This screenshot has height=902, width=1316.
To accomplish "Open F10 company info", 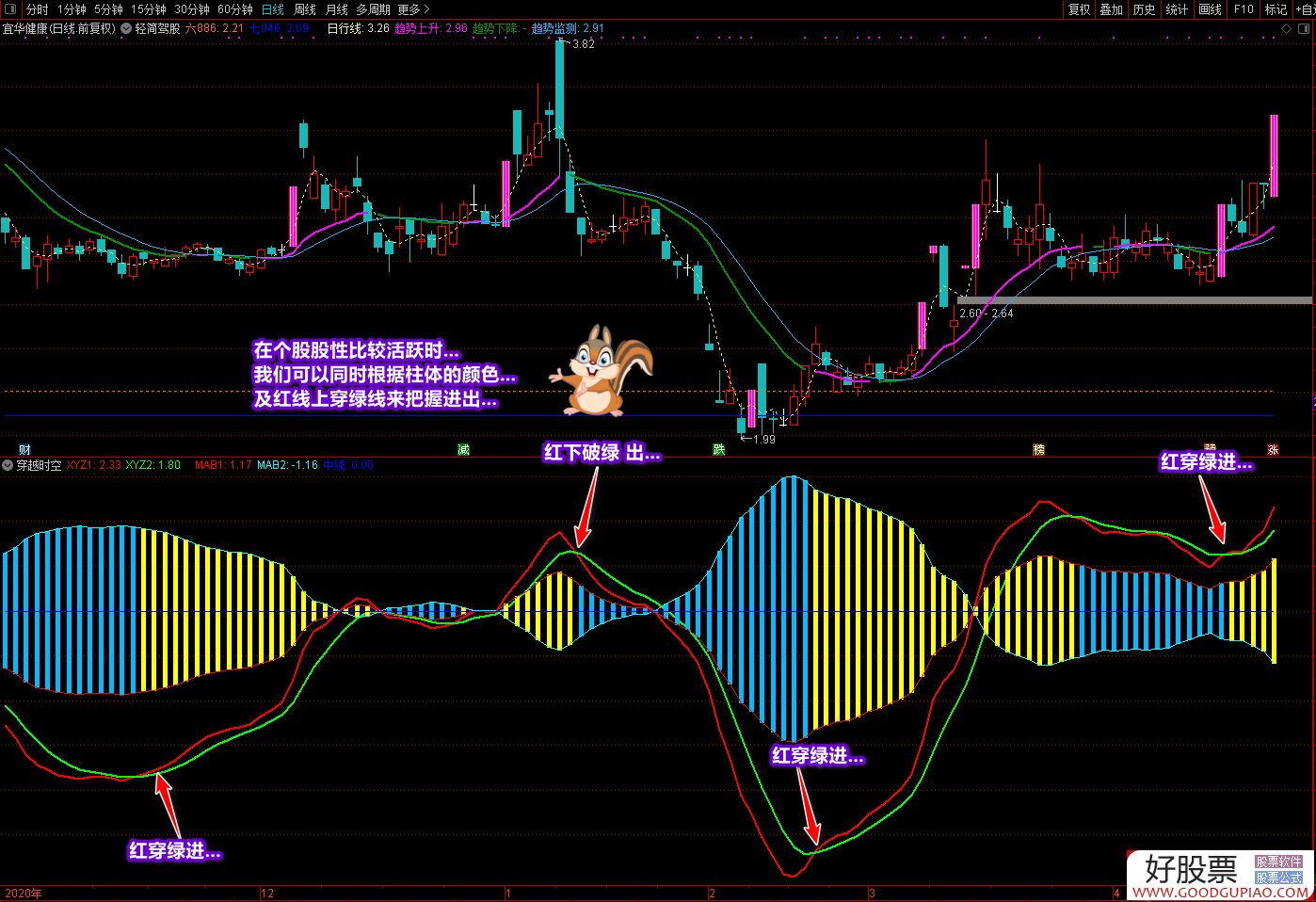I will [1244, 9].
